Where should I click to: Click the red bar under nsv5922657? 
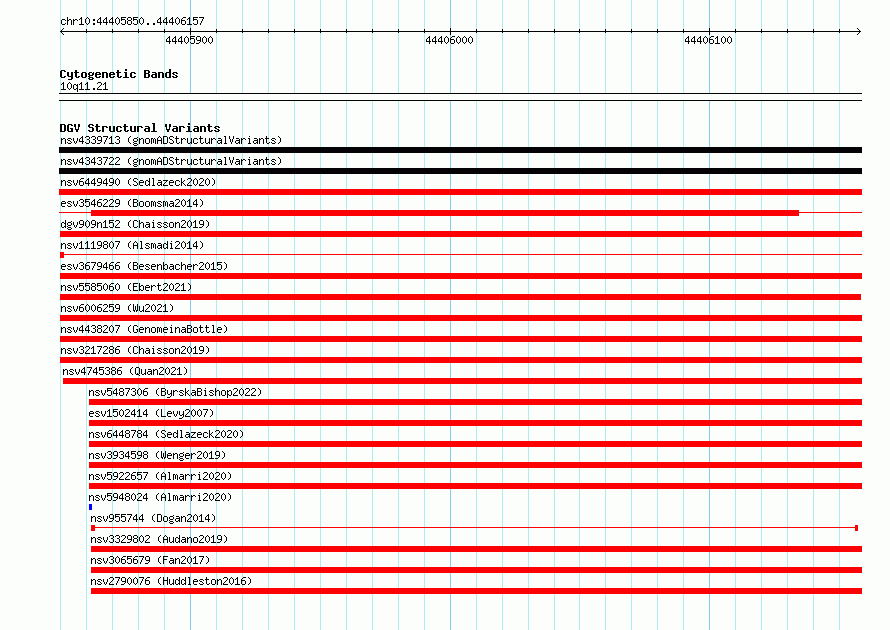click(x=476, y=486)
